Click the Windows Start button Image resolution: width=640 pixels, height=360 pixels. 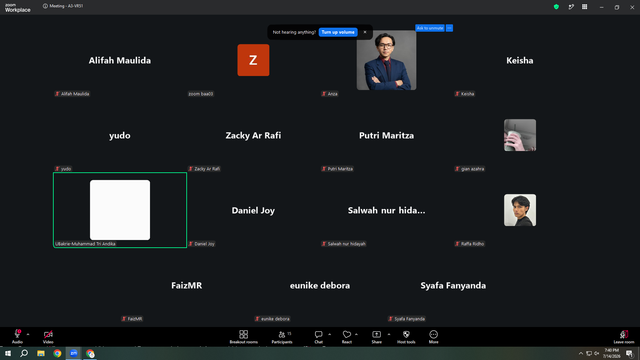[x=8, y=353]
